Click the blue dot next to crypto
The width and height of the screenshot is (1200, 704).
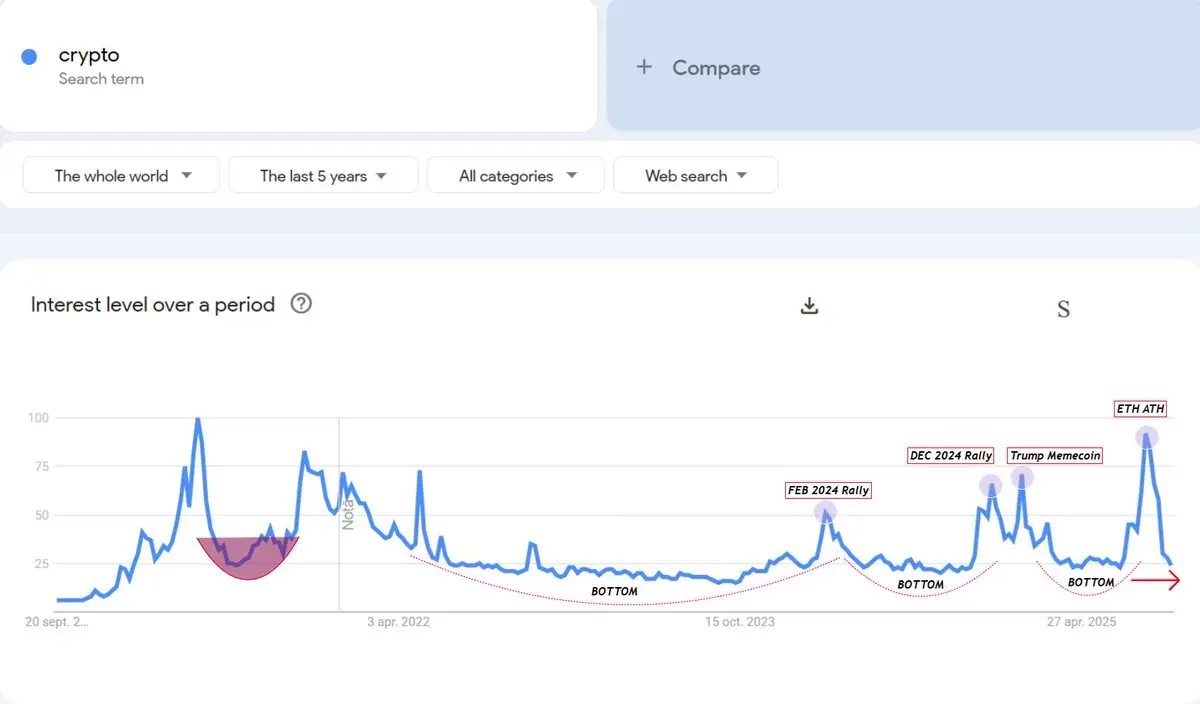pos(29,57)
